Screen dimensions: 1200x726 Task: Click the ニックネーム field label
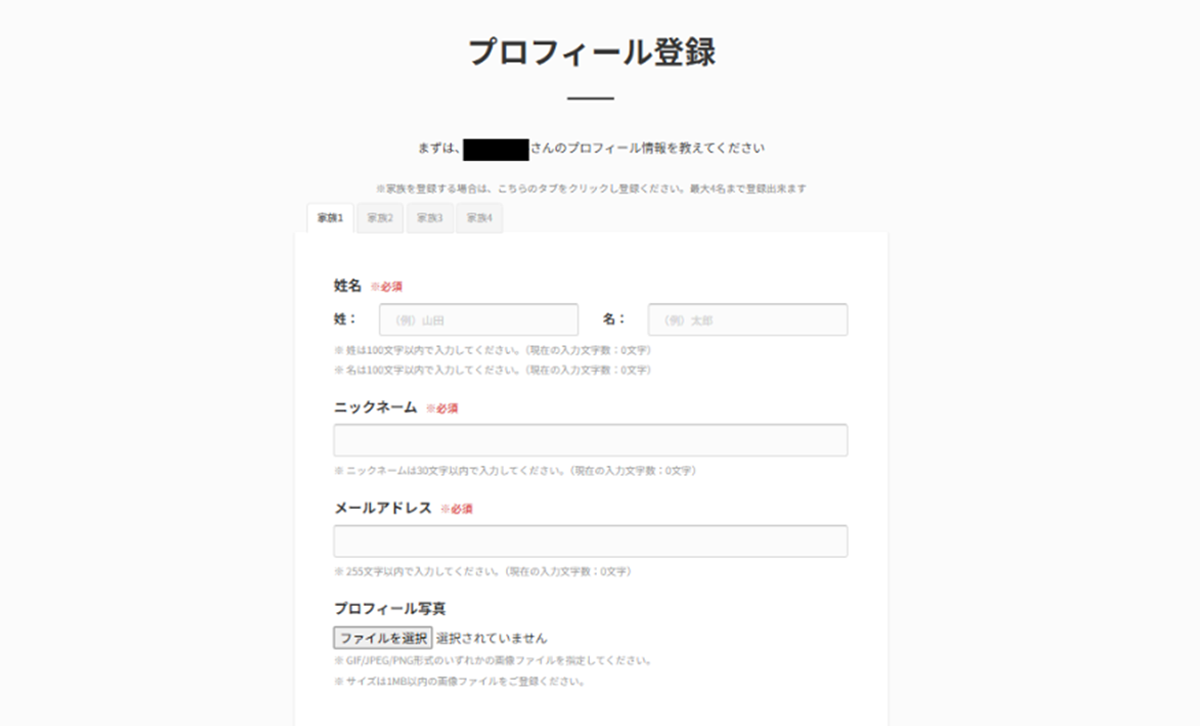click(x=375, y=407)
